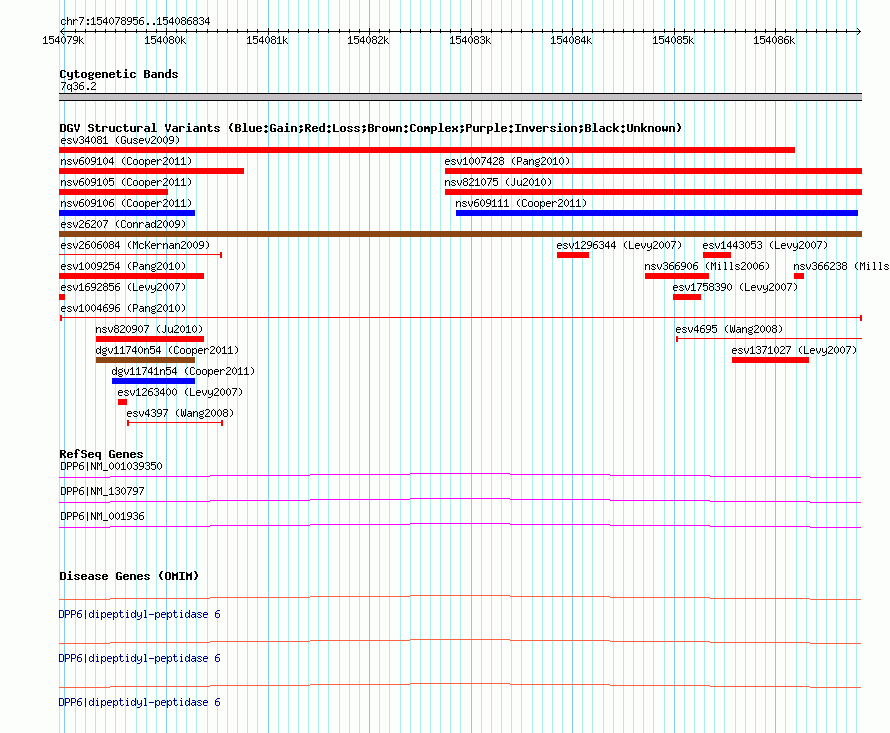Click the DPP6|NM_130797 gene label

tap(102, 491)
